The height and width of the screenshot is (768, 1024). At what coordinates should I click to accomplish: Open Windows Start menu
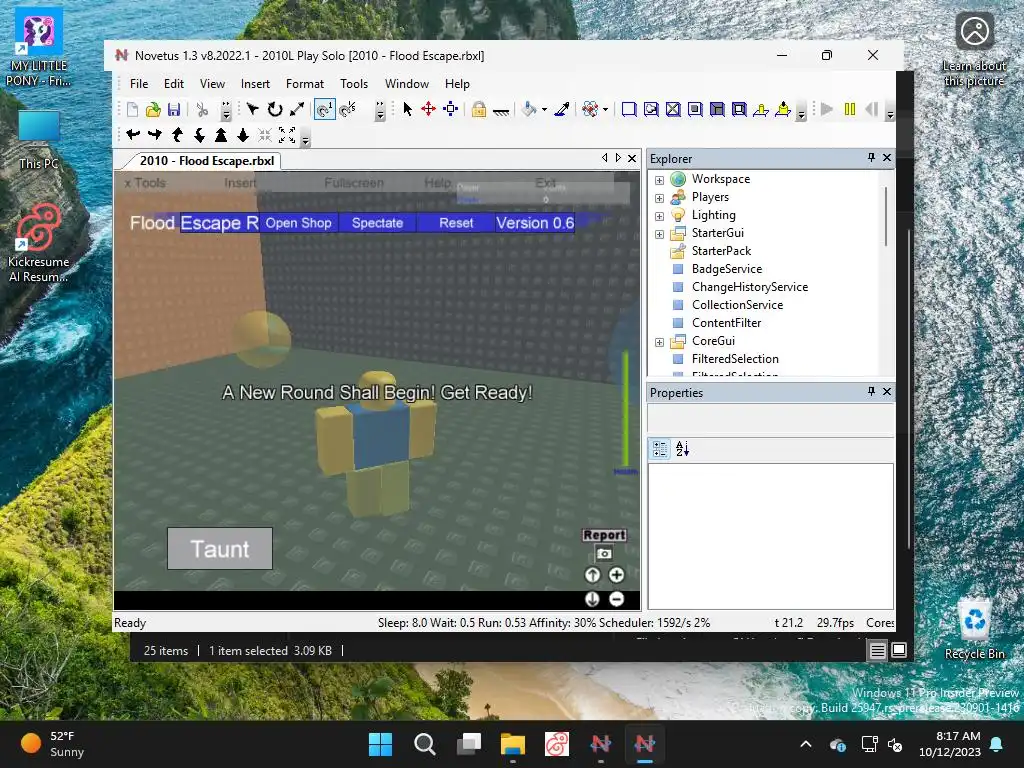point(380,744)
